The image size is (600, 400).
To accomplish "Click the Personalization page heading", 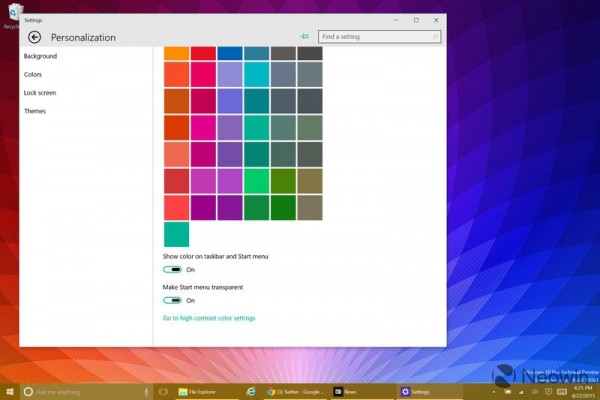I will click(x=83, y=38).
